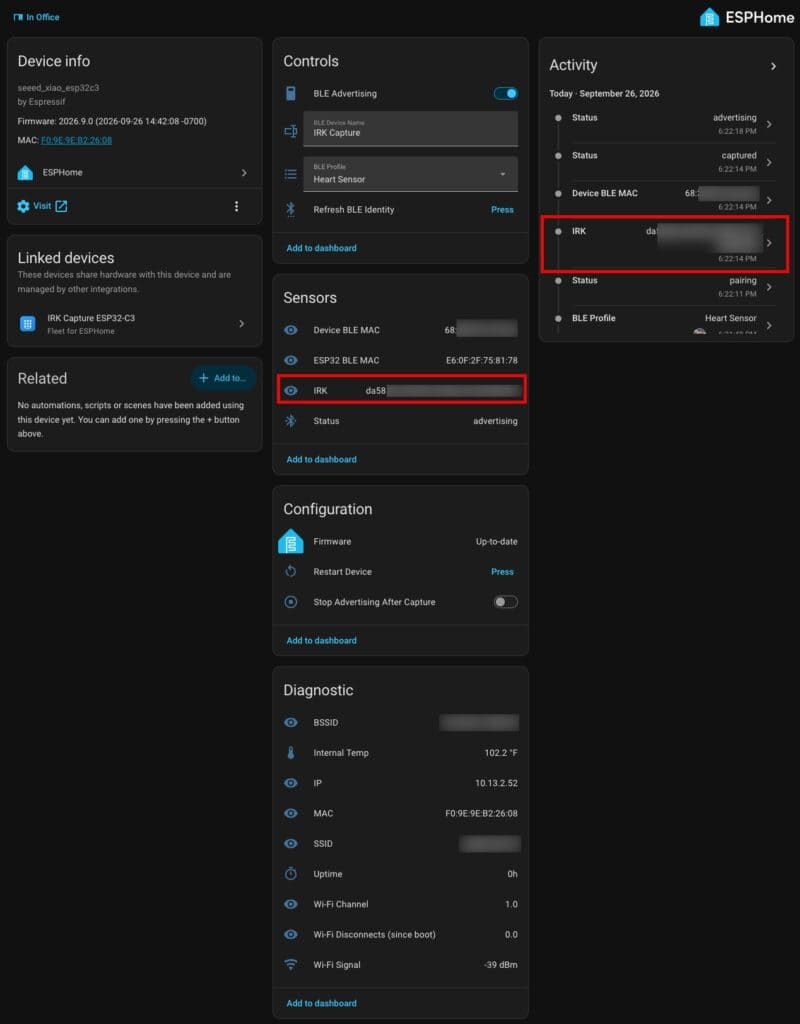The height and width of the screenshot is (1024, 800).
Task: Open the Firmware Up-to-date row
Action: [x=401, y=541]
